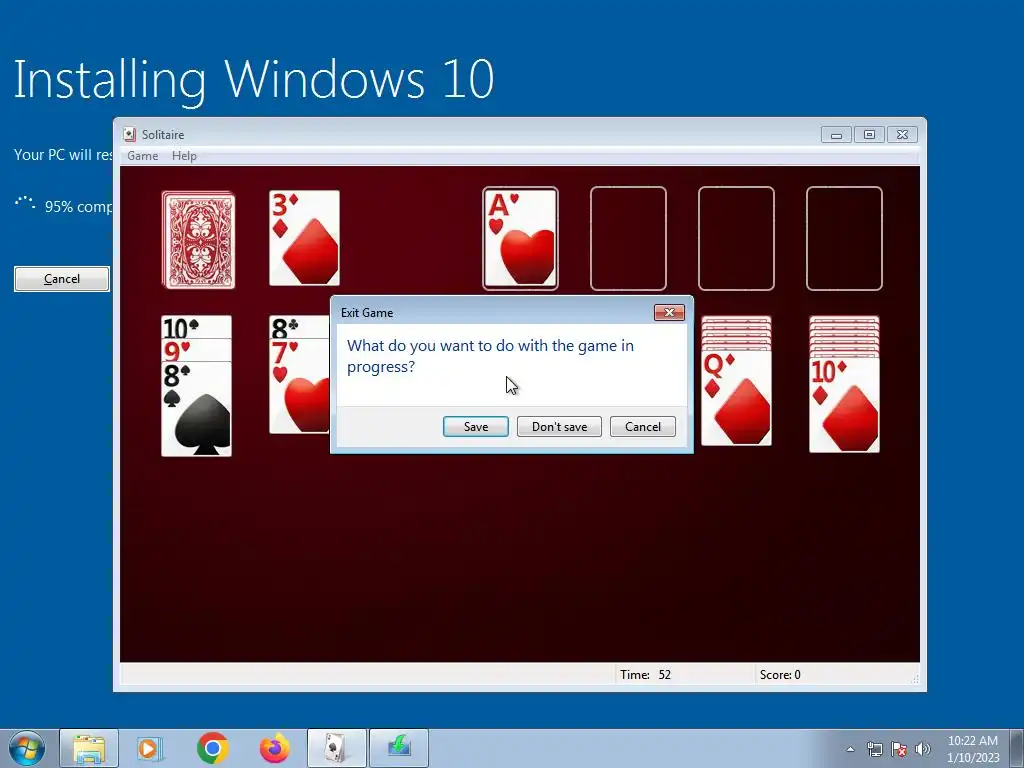Launch Windows Media Player from taskbar
The height and width of the screenshot is (768, 1024).
tap(150, 748)
